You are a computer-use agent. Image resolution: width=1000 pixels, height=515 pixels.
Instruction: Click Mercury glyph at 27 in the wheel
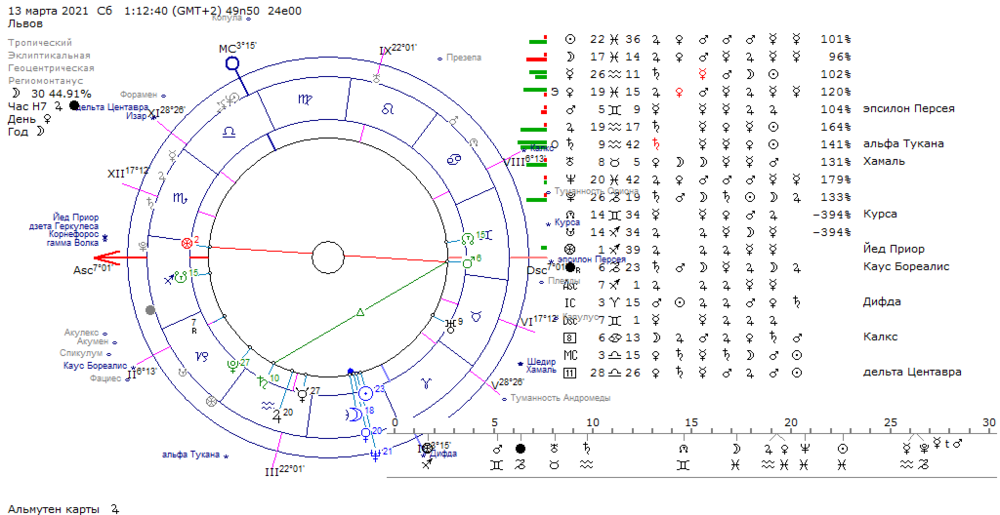(303, 395)
